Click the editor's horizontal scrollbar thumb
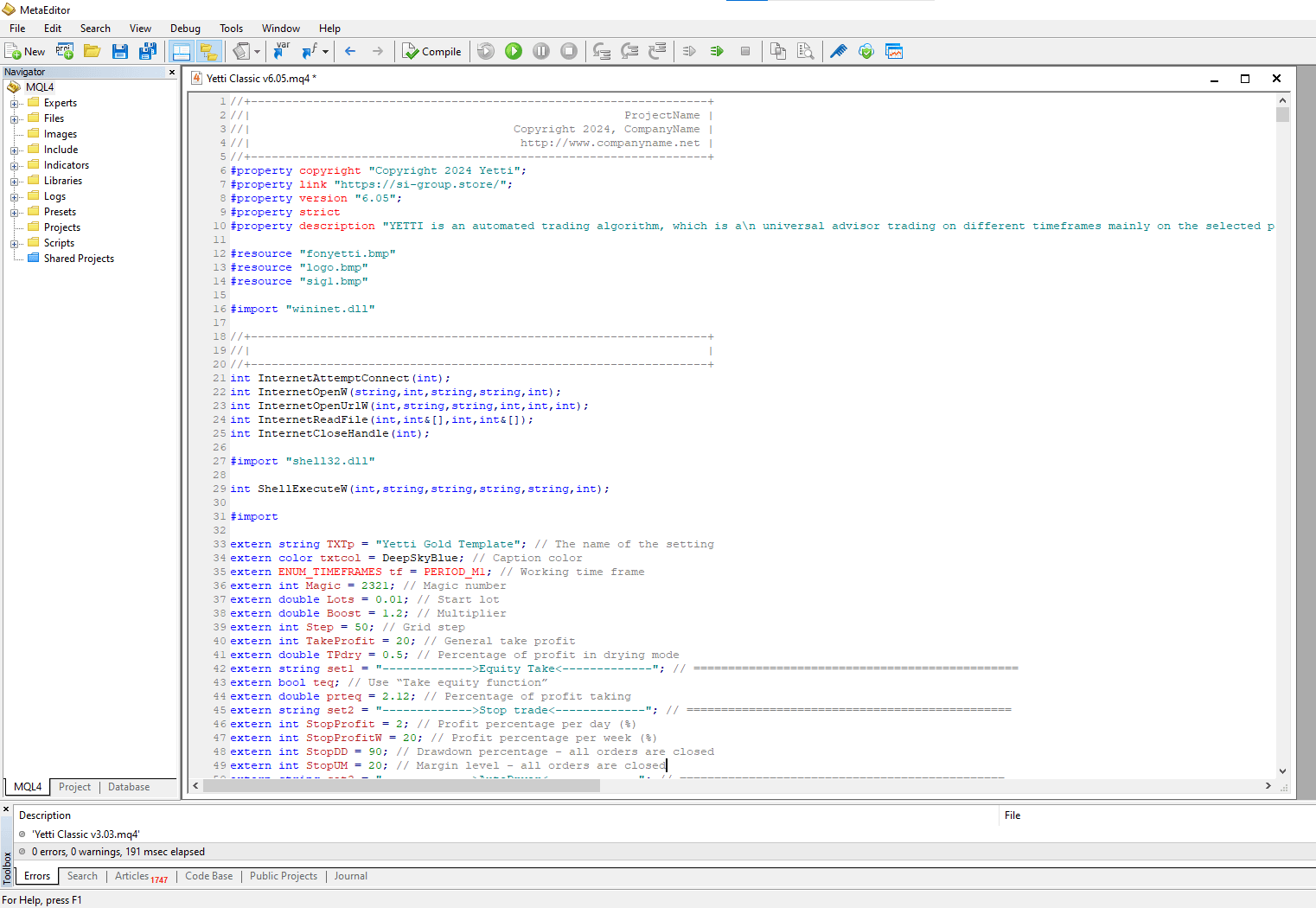 pos(401,786)
